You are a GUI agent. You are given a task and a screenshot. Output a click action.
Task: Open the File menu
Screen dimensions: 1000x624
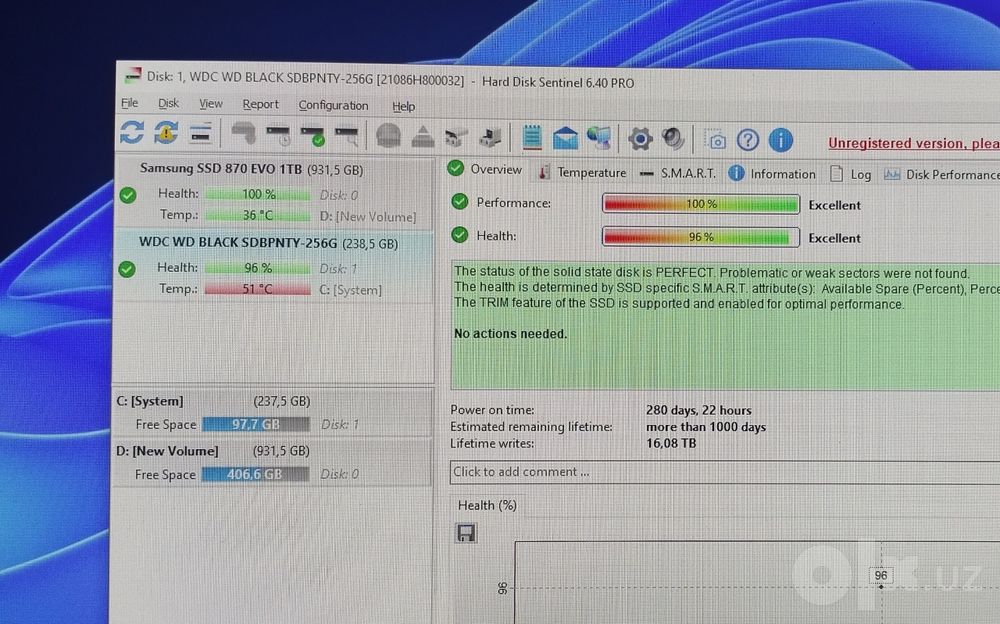(129, 103)
